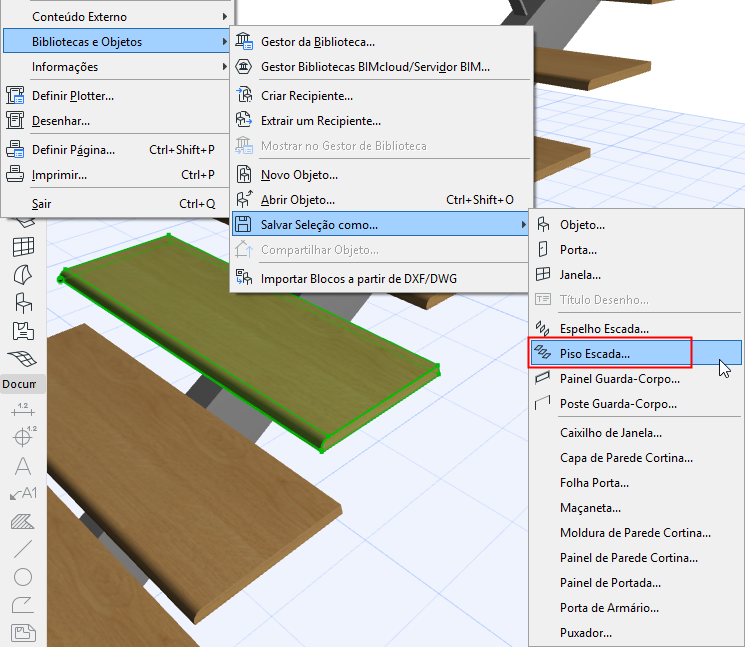Save selection as Porta
Image resolution: width=745 pixels, height=647 pixels.
tap(636, 250)
